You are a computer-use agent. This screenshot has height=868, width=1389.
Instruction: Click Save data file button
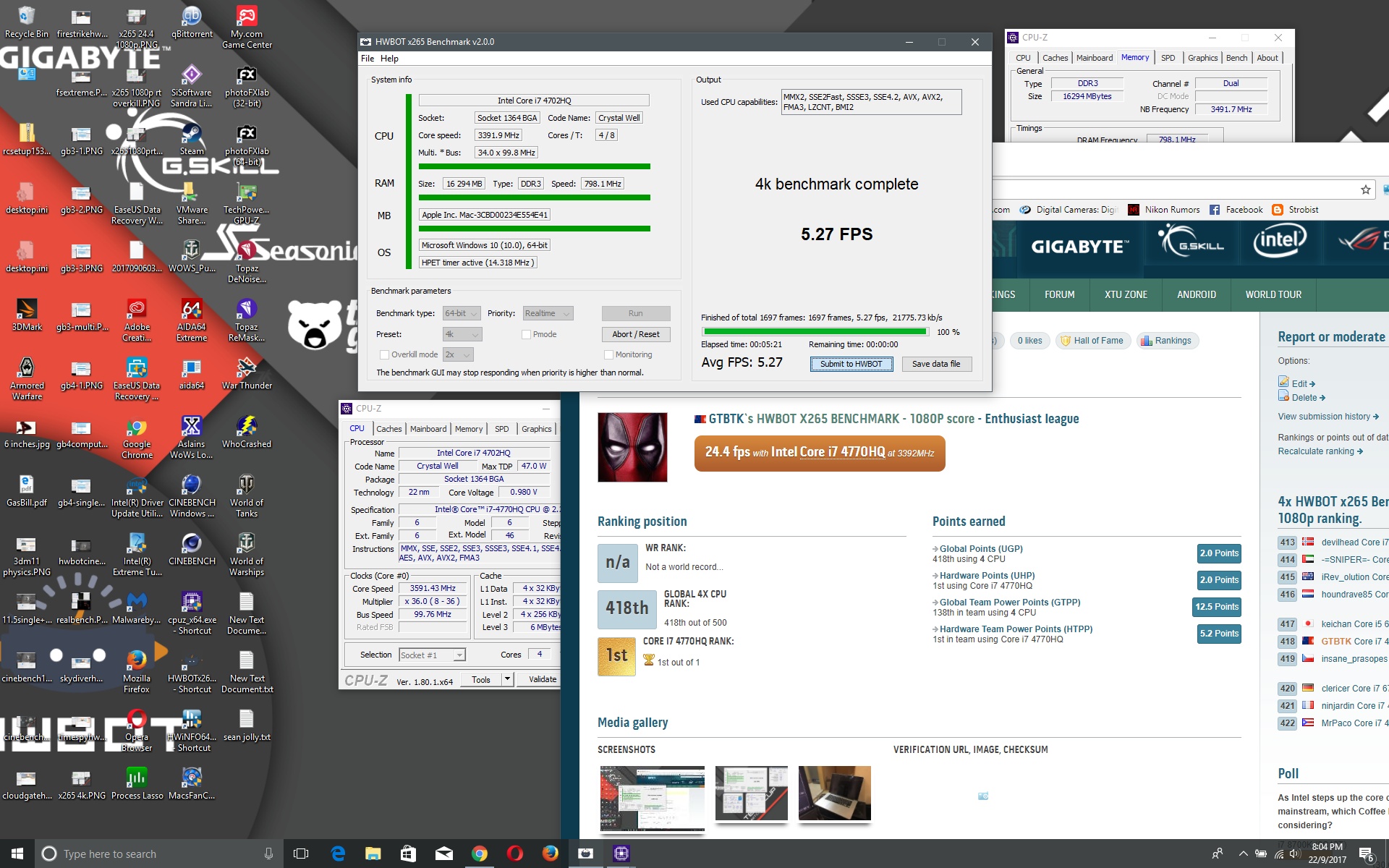pyautogui.click(x=936, y=364)
